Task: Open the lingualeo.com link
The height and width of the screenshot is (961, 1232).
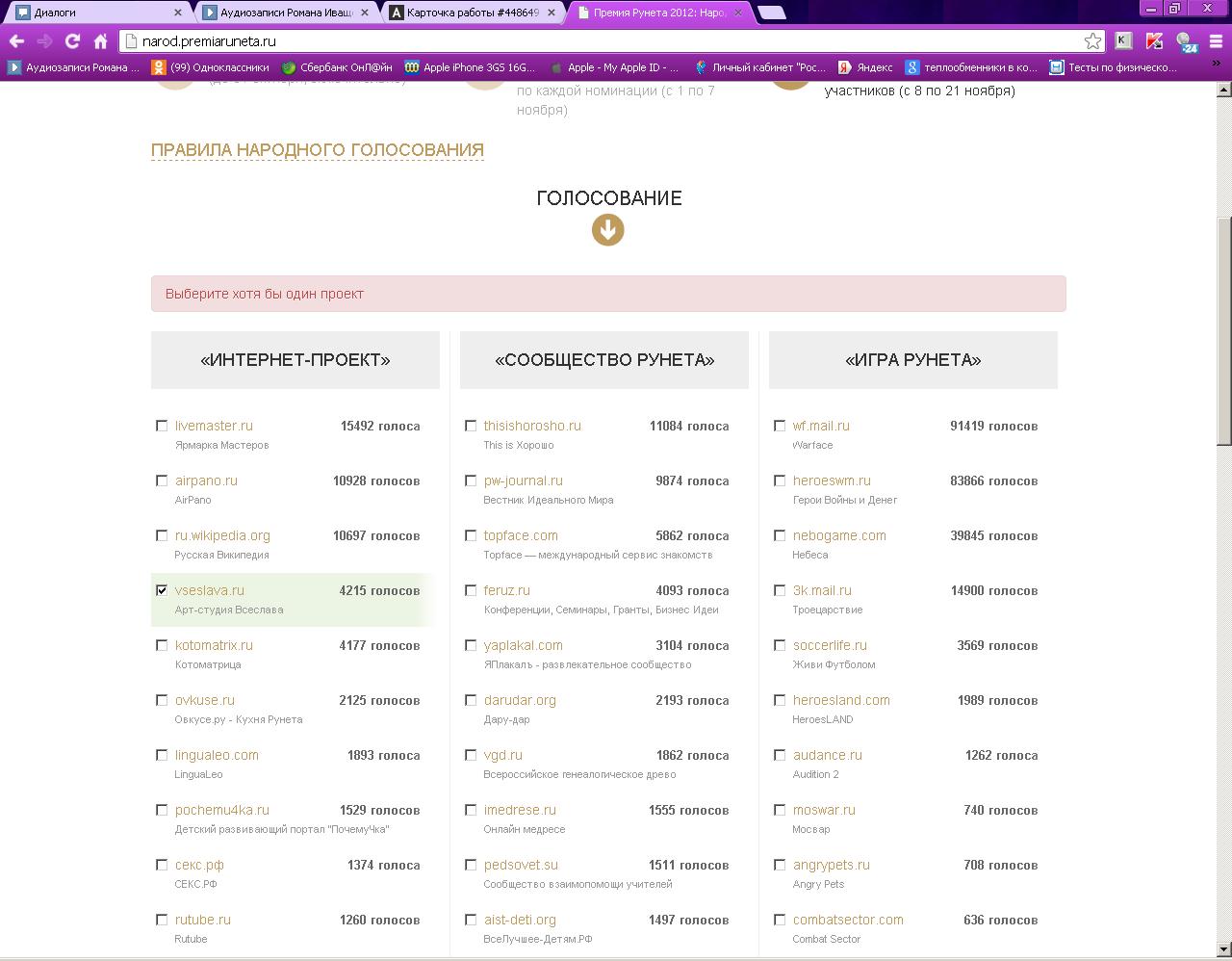Action: (x=217, y=755)
